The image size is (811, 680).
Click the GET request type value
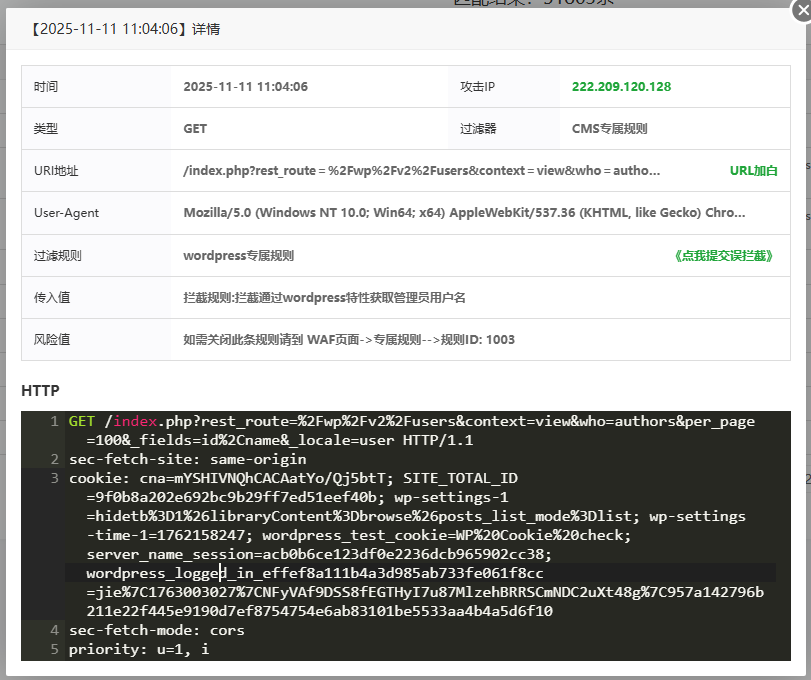[x=195, y=129]
